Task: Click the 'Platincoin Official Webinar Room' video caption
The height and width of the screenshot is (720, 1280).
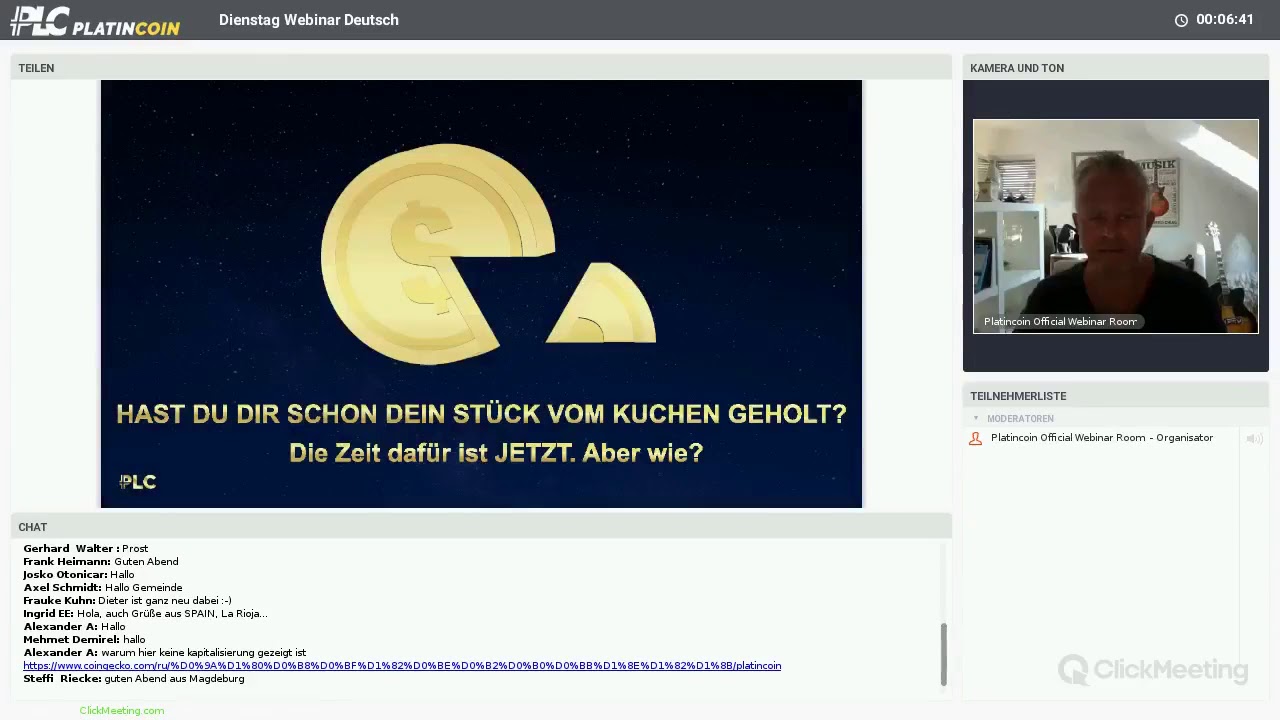Action: [1060, 322]
